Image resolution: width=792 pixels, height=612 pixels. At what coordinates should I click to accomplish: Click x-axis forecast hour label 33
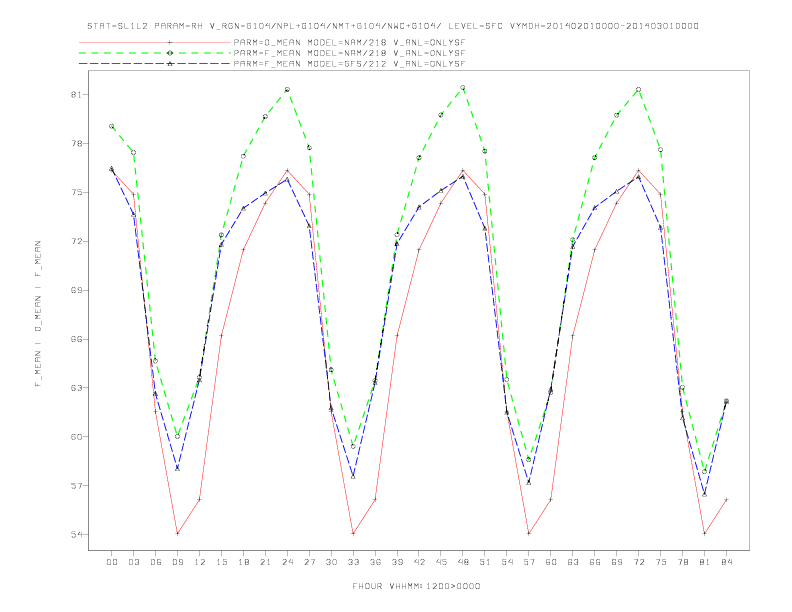[353, 562]
